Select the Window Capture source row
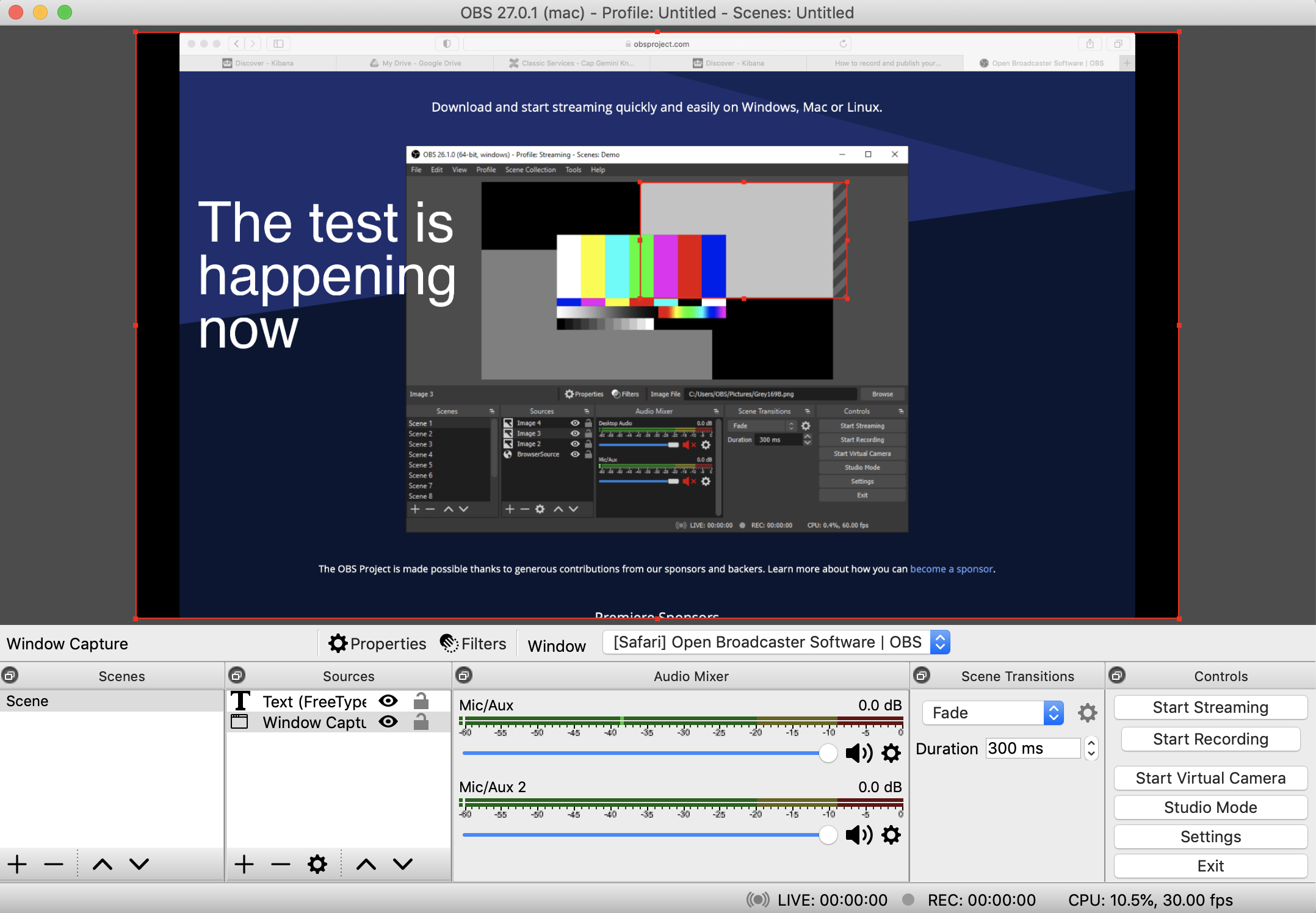The width and height of the screenshot is (1316, 913). [x=339, y=722]
